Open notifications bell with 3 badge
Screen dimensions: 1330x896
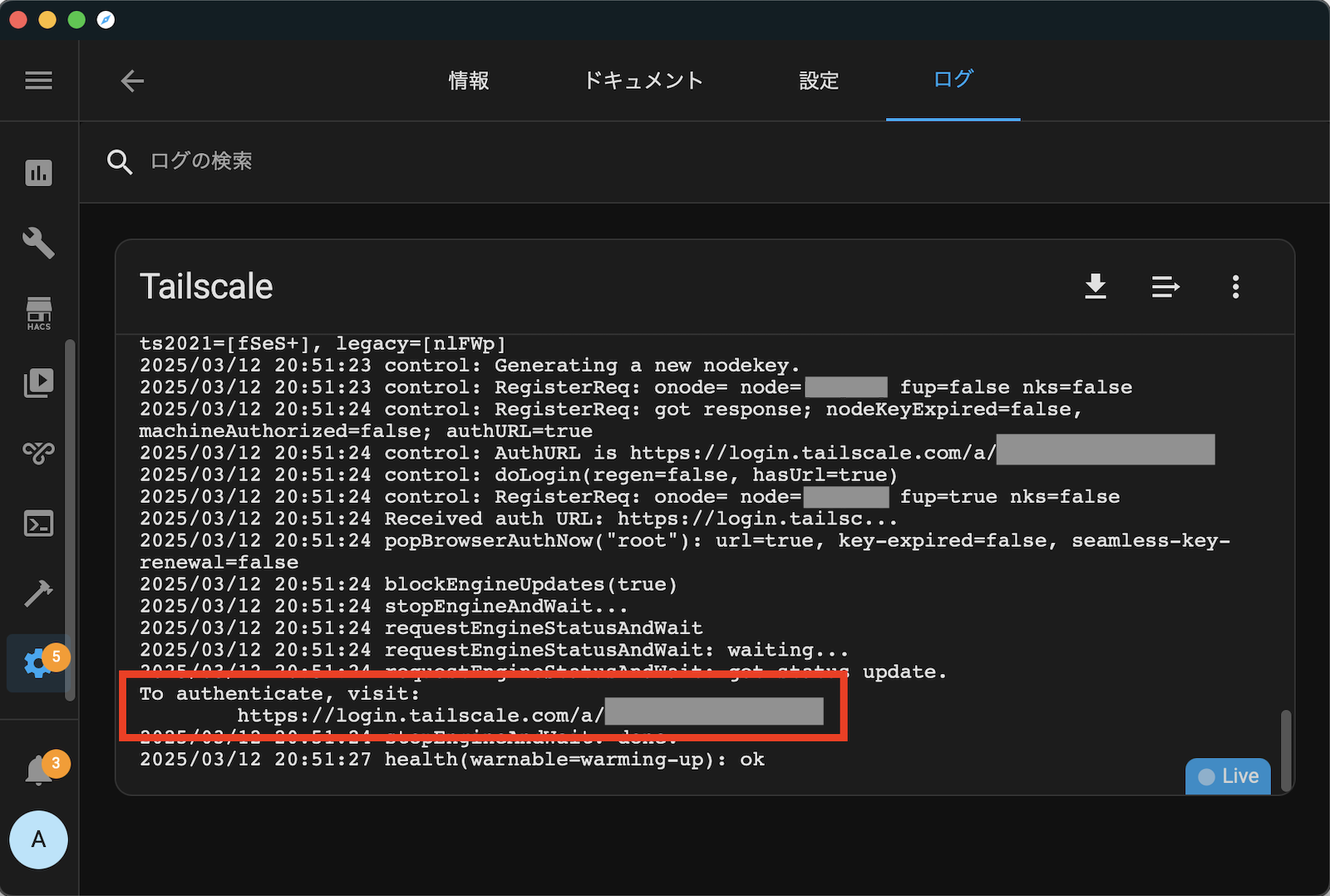click(x=40, y=770)
